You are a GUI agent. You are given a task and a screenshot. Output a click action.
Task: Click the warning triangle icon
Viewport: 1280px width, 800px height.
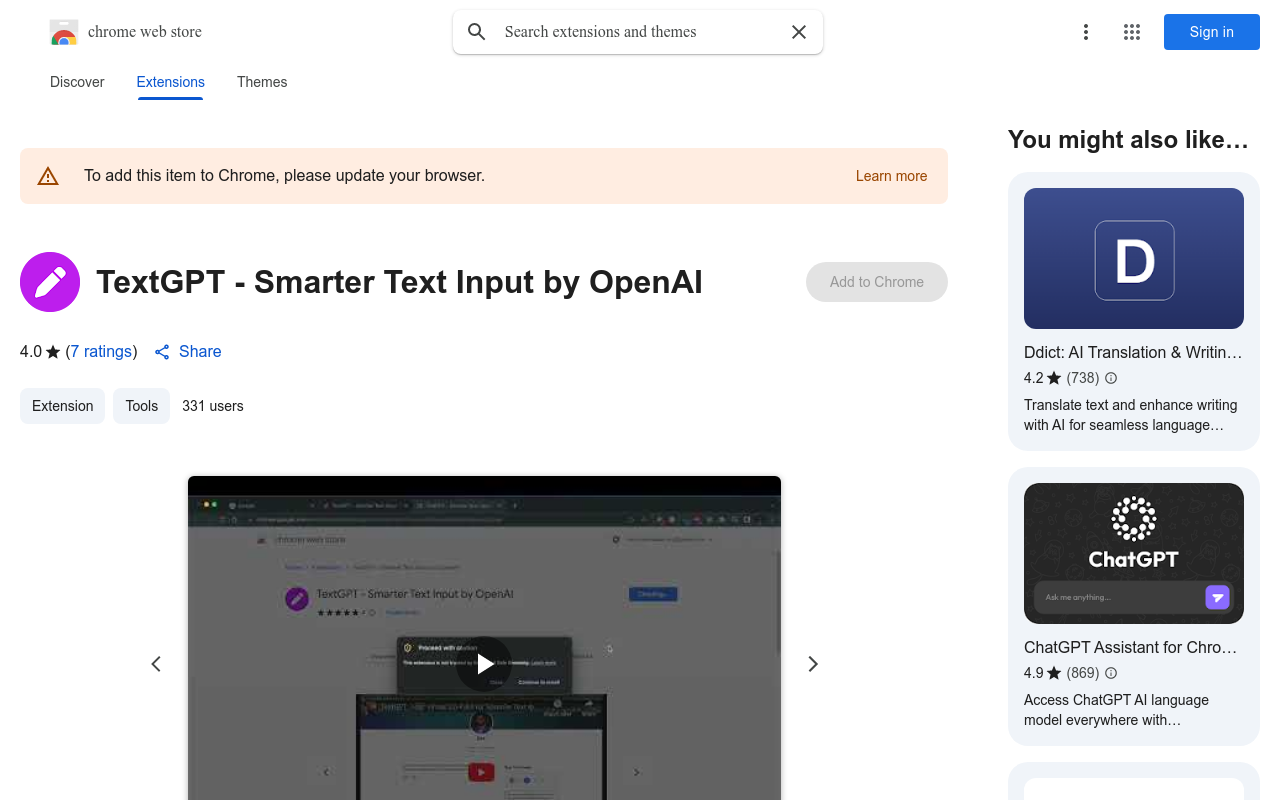48,176
